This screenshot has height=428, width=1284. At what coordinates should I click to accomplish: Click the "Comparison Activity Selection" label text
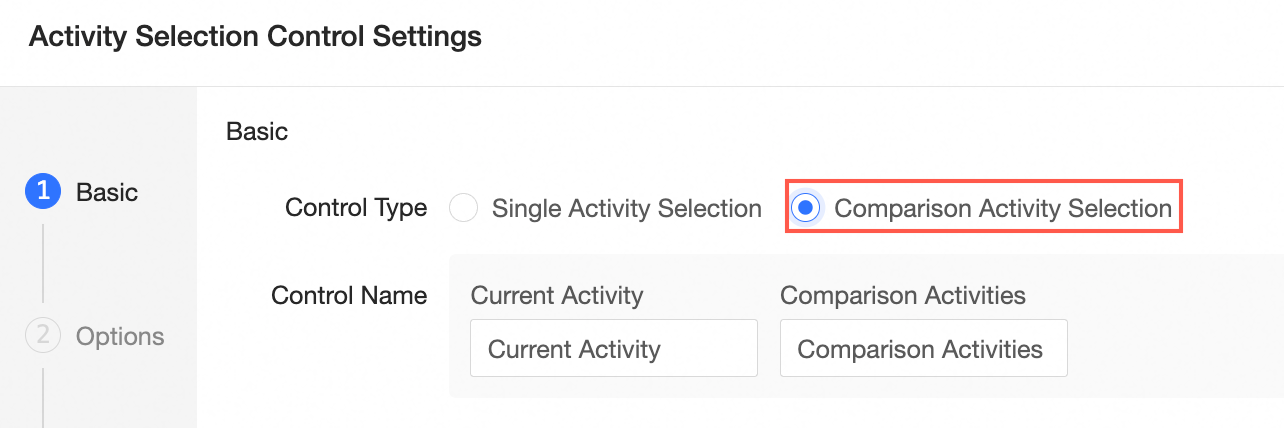pos(1002,208)
